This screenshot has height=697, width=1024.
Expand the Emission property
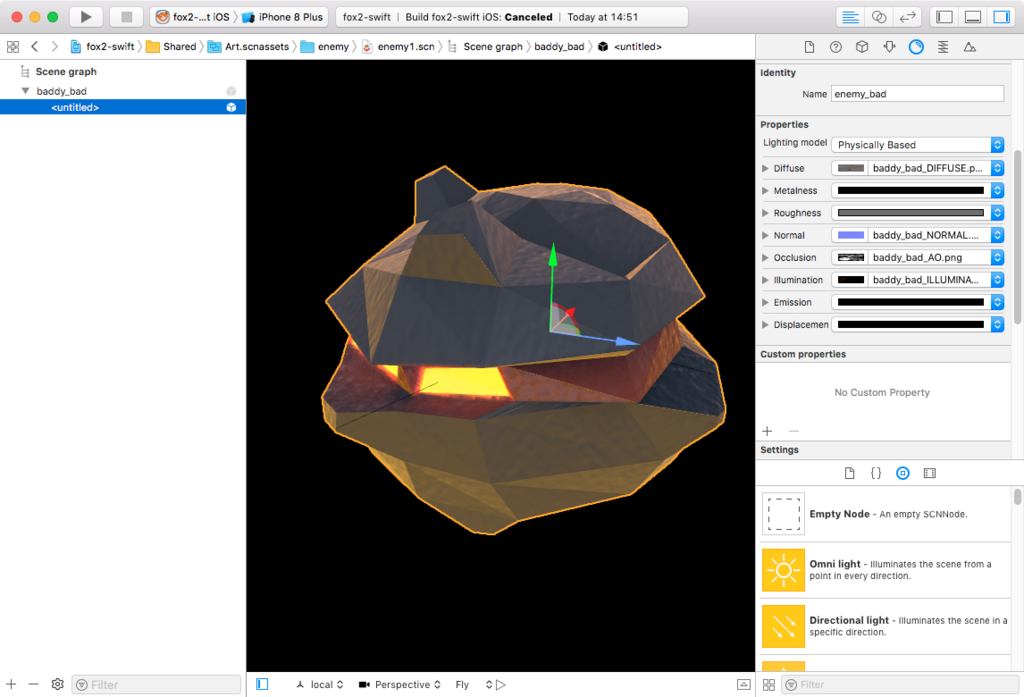point(765,302)
